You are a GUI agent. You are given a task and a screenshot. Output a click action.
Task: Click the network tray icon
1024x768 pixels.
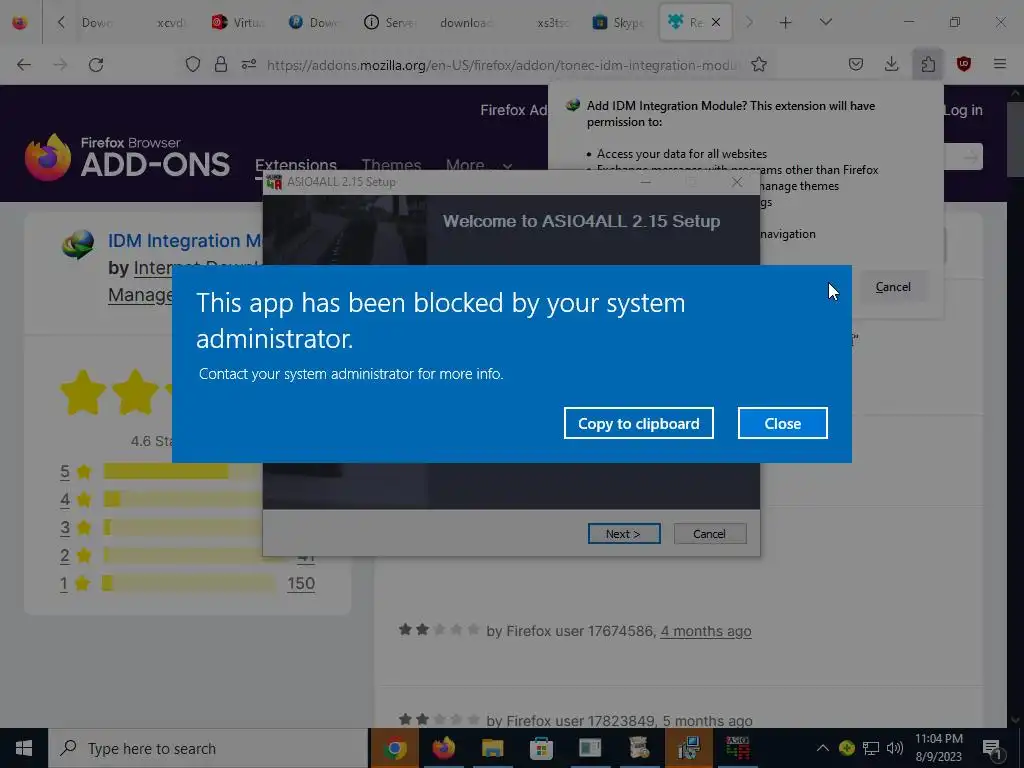tap(871, 748)
